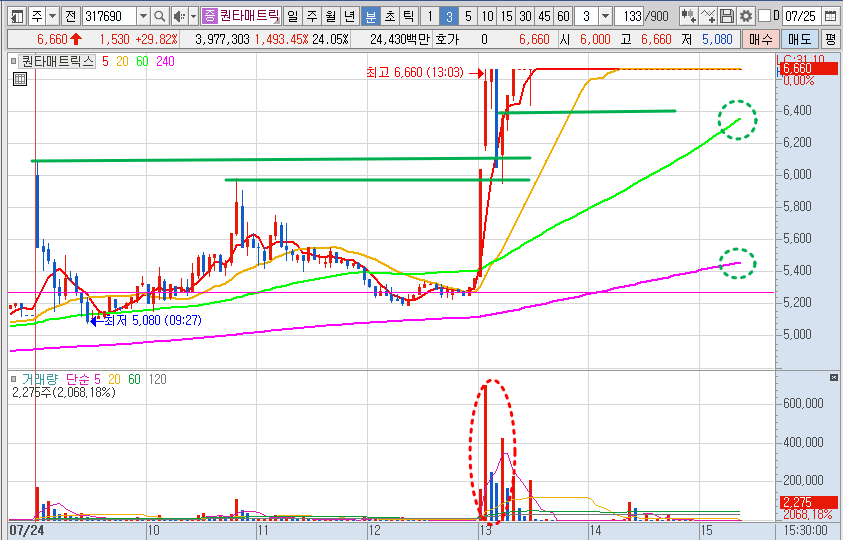Click the add candlestick chart icon
The image size is (843, 540).
689,17
